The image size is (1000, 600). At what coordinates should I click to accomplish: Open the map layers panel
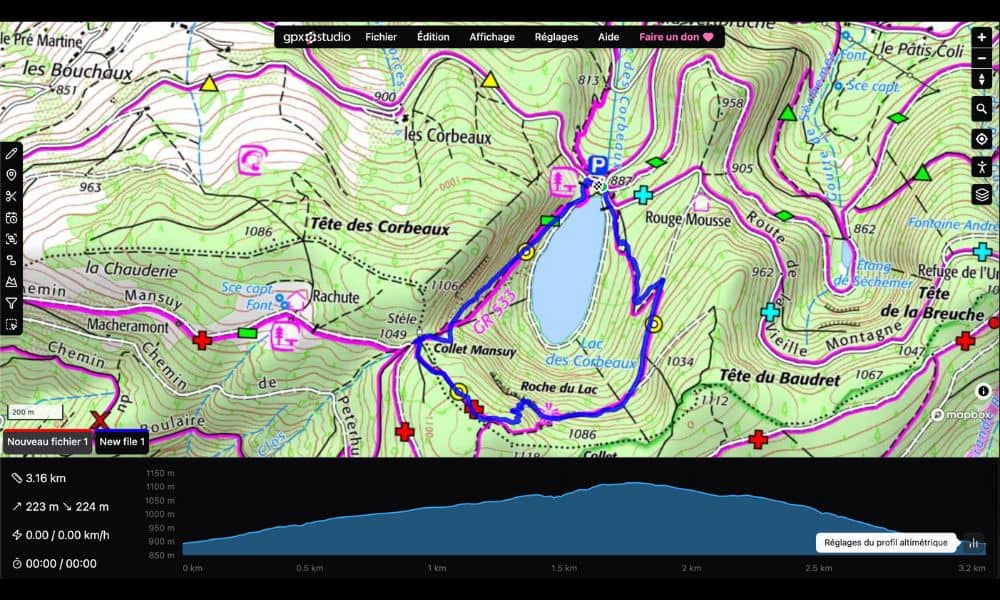point(981,195)
